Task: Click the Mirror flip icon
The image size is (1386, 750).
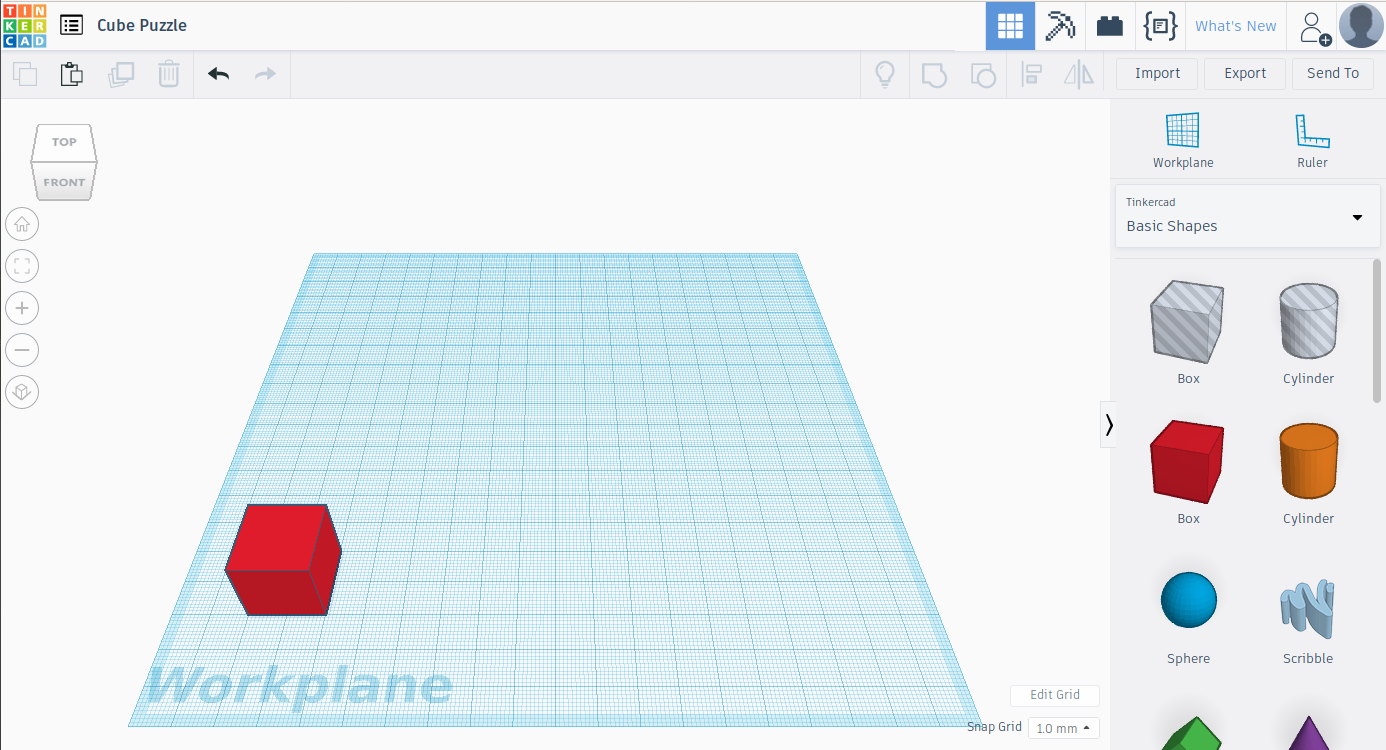Action: pyautogui.click(x=1079, y=74)
